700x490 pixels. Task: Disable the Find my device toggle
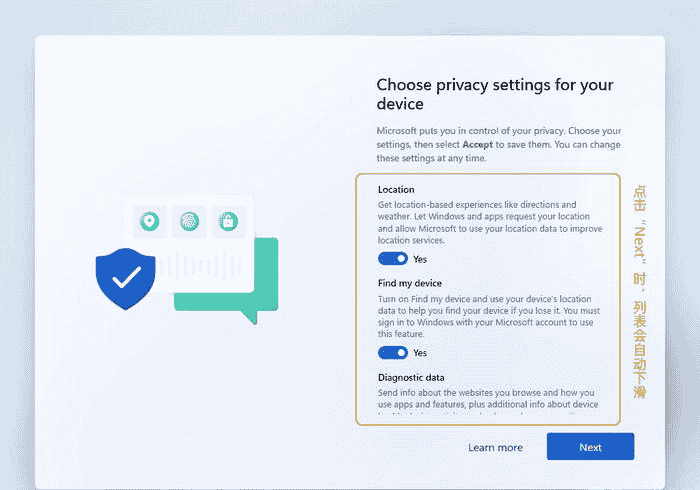(393, 353)
